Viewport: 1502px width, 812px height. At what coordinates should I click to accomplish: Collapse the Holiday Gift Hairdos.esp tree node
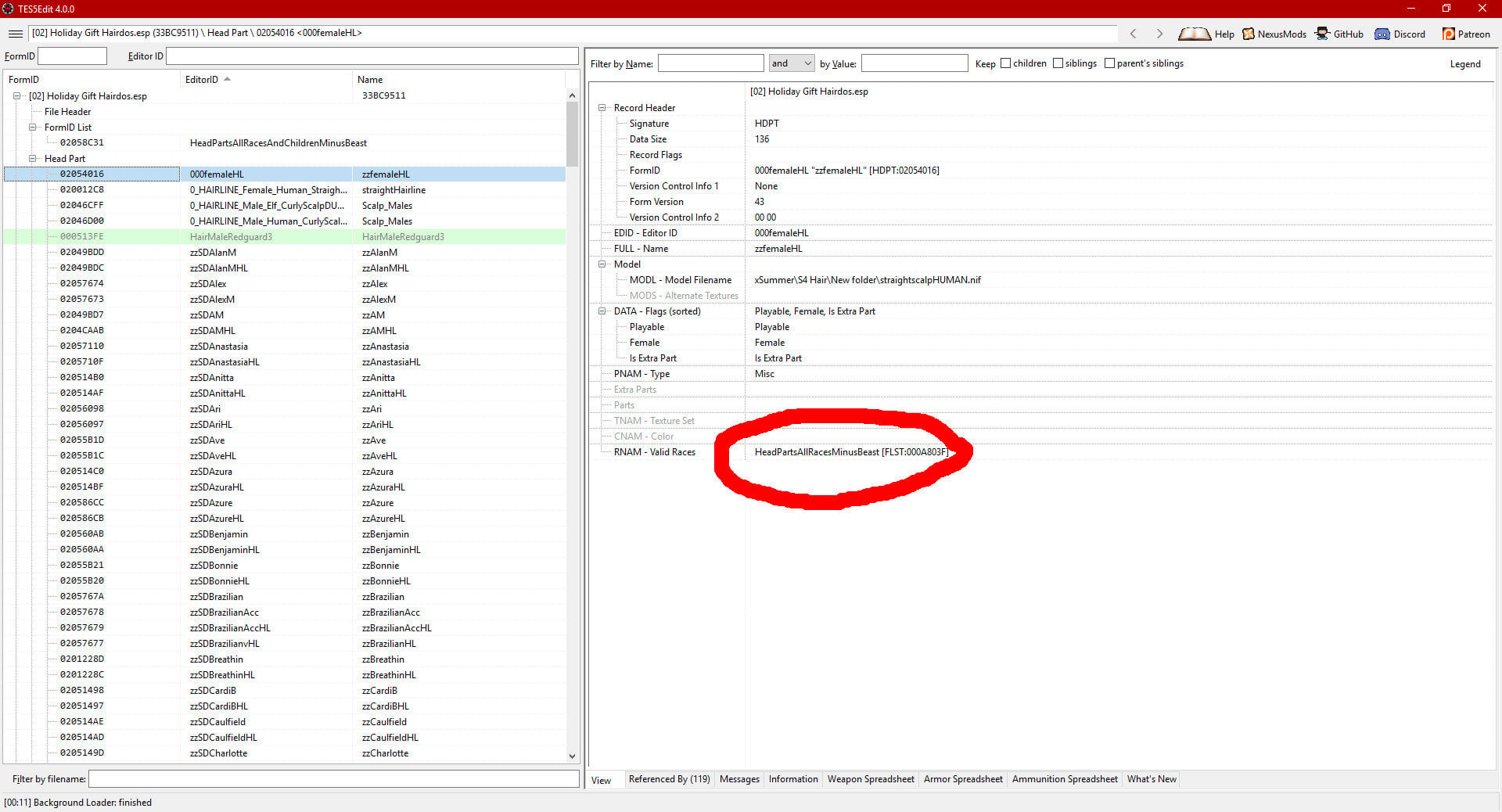point(16,96)
